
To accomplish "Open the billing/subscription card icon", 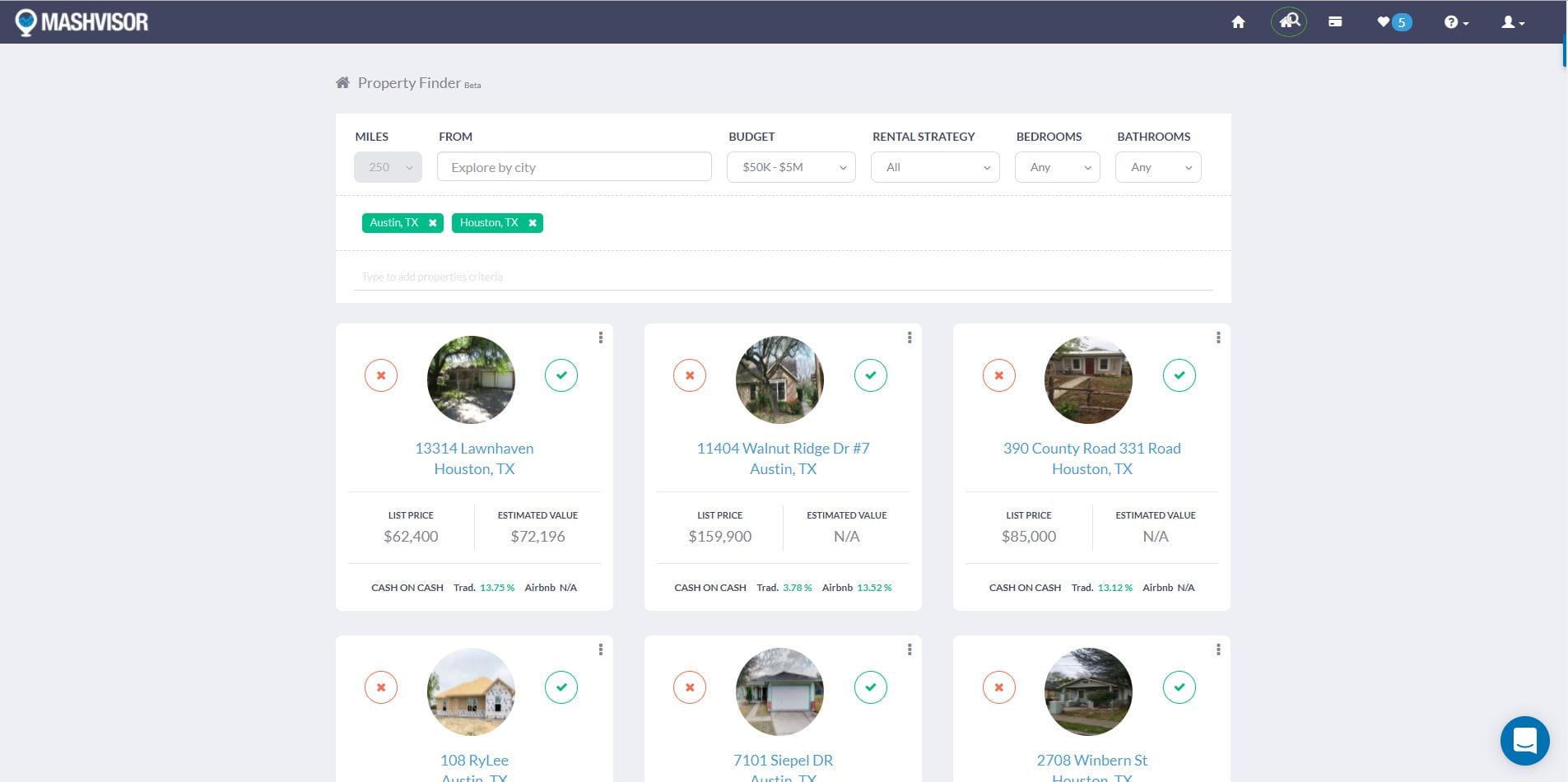I will 1335,22.
